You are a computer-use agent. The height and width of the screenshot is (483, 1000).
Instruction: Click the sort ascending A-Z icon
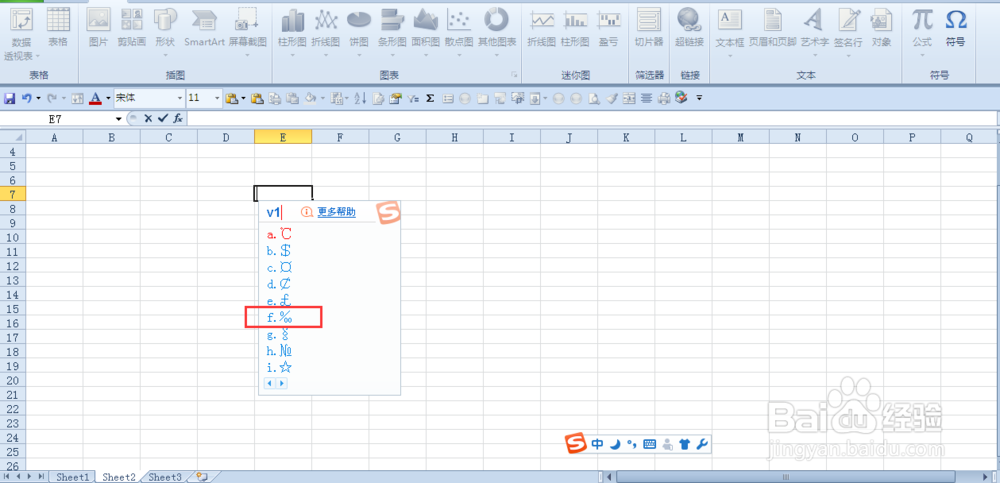pos(360,98)
